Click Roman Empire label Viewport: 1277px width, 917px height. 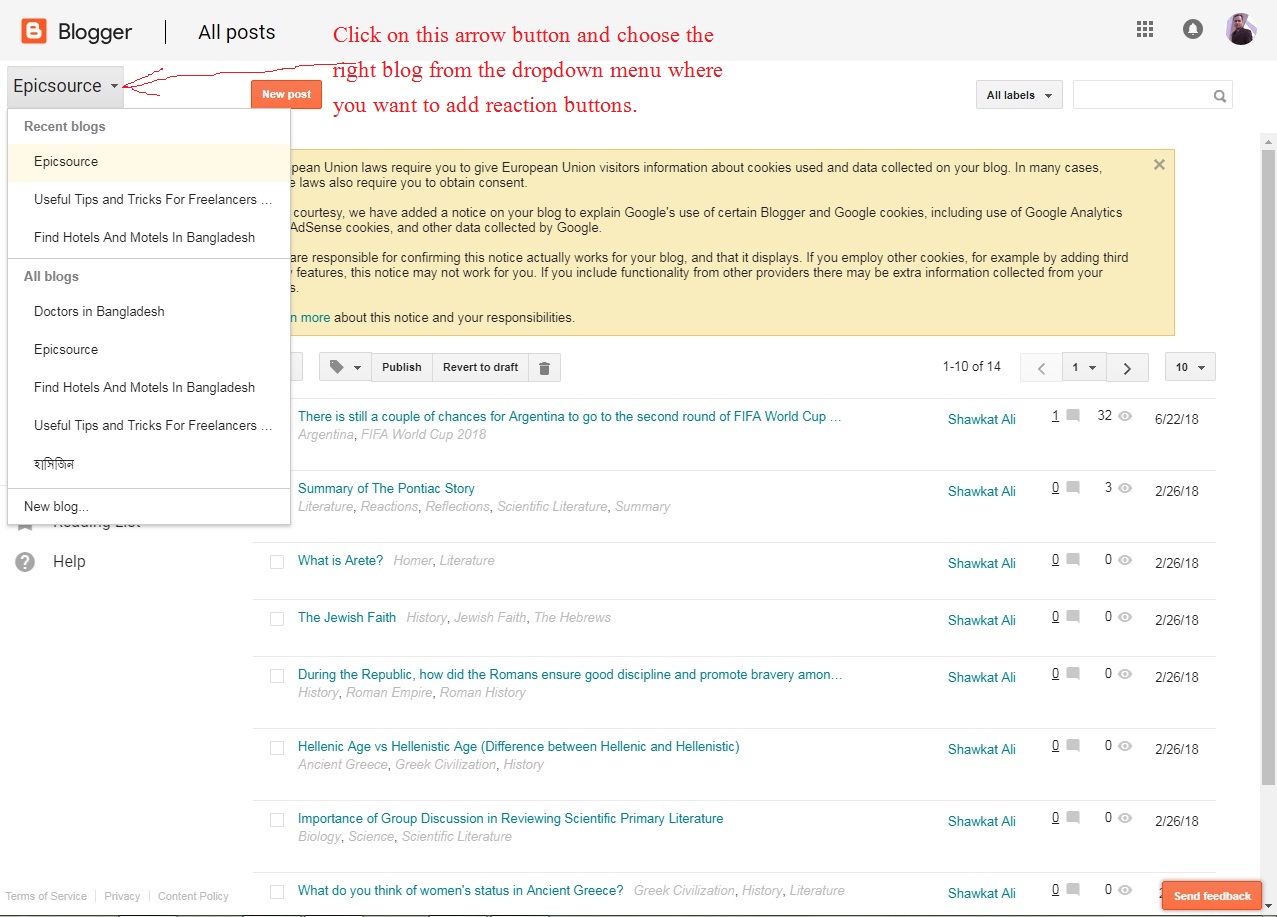(x=391, y=692)
